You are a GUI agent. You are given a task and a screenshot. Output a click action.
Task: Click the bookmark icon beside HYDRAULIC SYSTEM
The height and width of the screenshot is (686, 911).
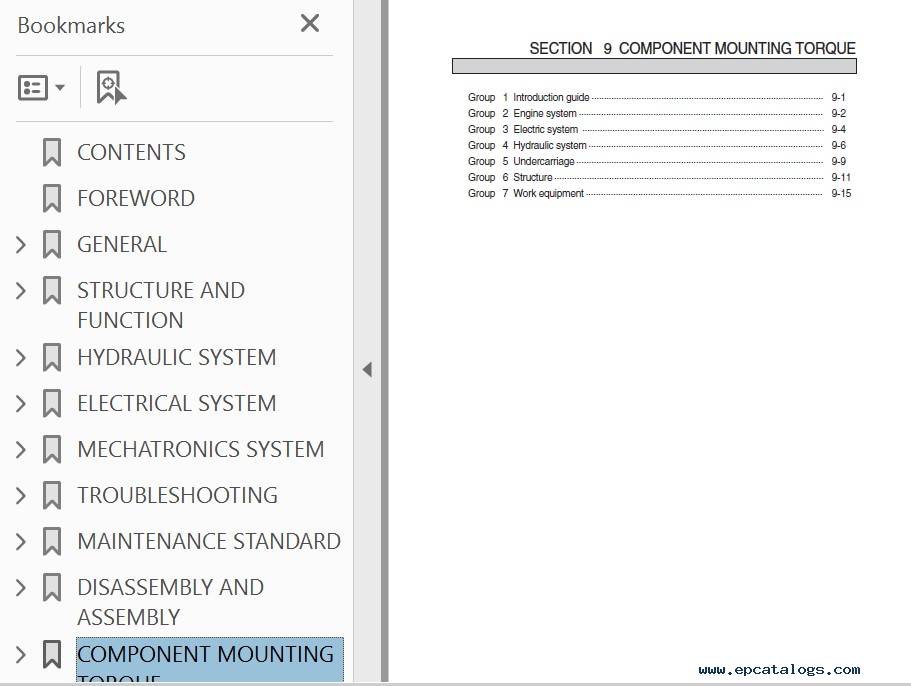52,357
